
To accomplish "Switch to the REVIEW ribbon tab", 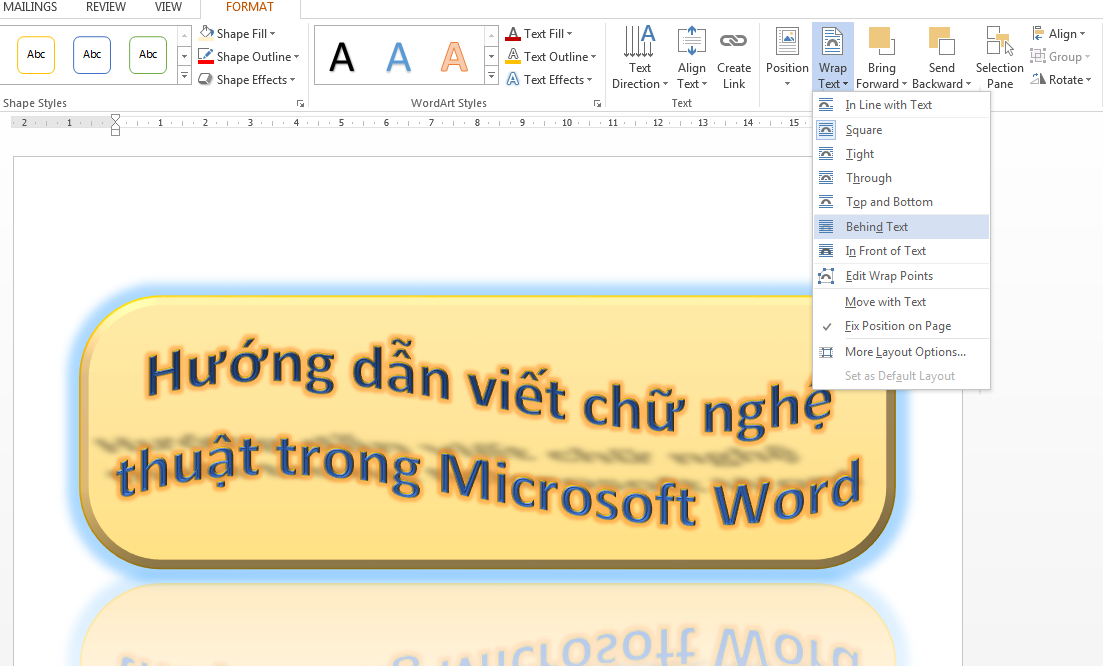I will (x=105, y=7).
